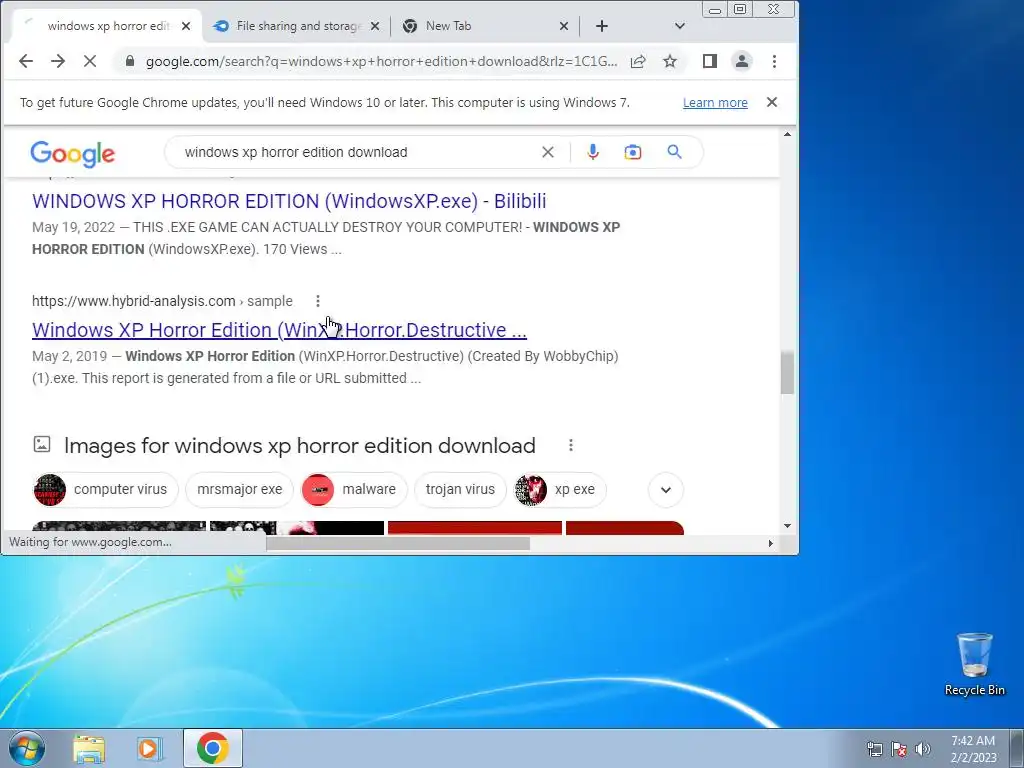Open a new tab with plus button
The width and height of the screenshot is (1024, 768).
click(x=602, y=26)
